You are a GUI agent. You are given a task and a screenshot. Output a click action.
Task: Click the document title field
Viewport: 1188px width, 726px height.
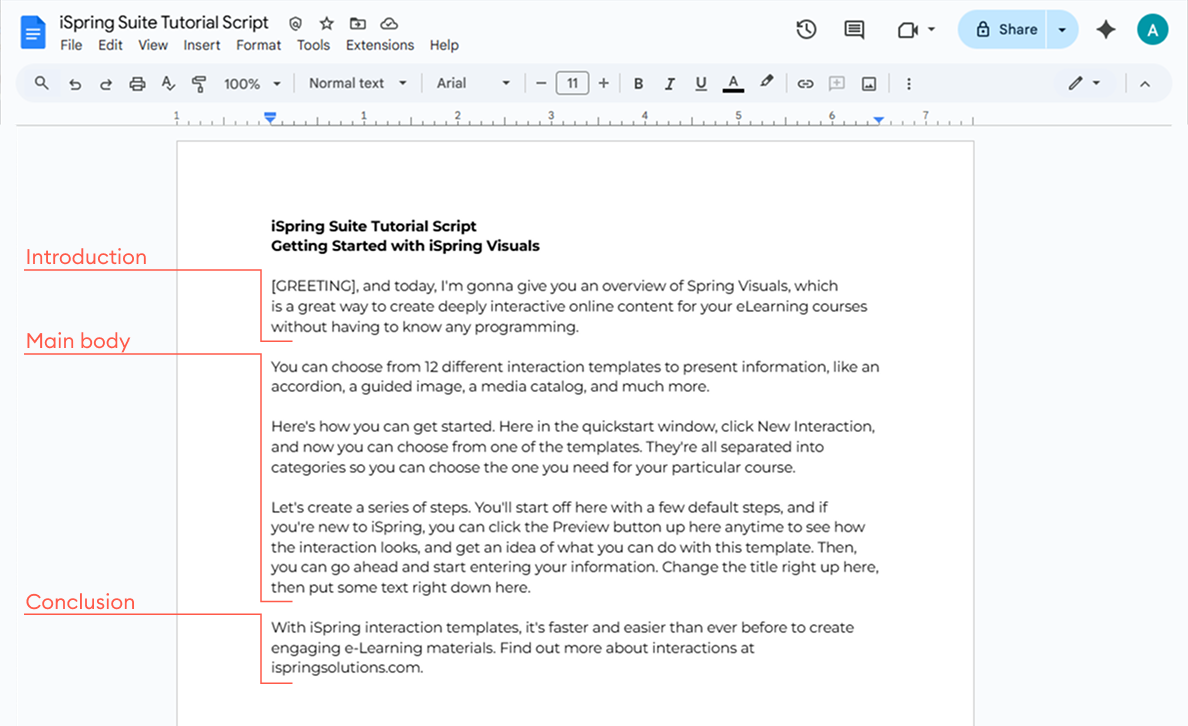[165, 22]
